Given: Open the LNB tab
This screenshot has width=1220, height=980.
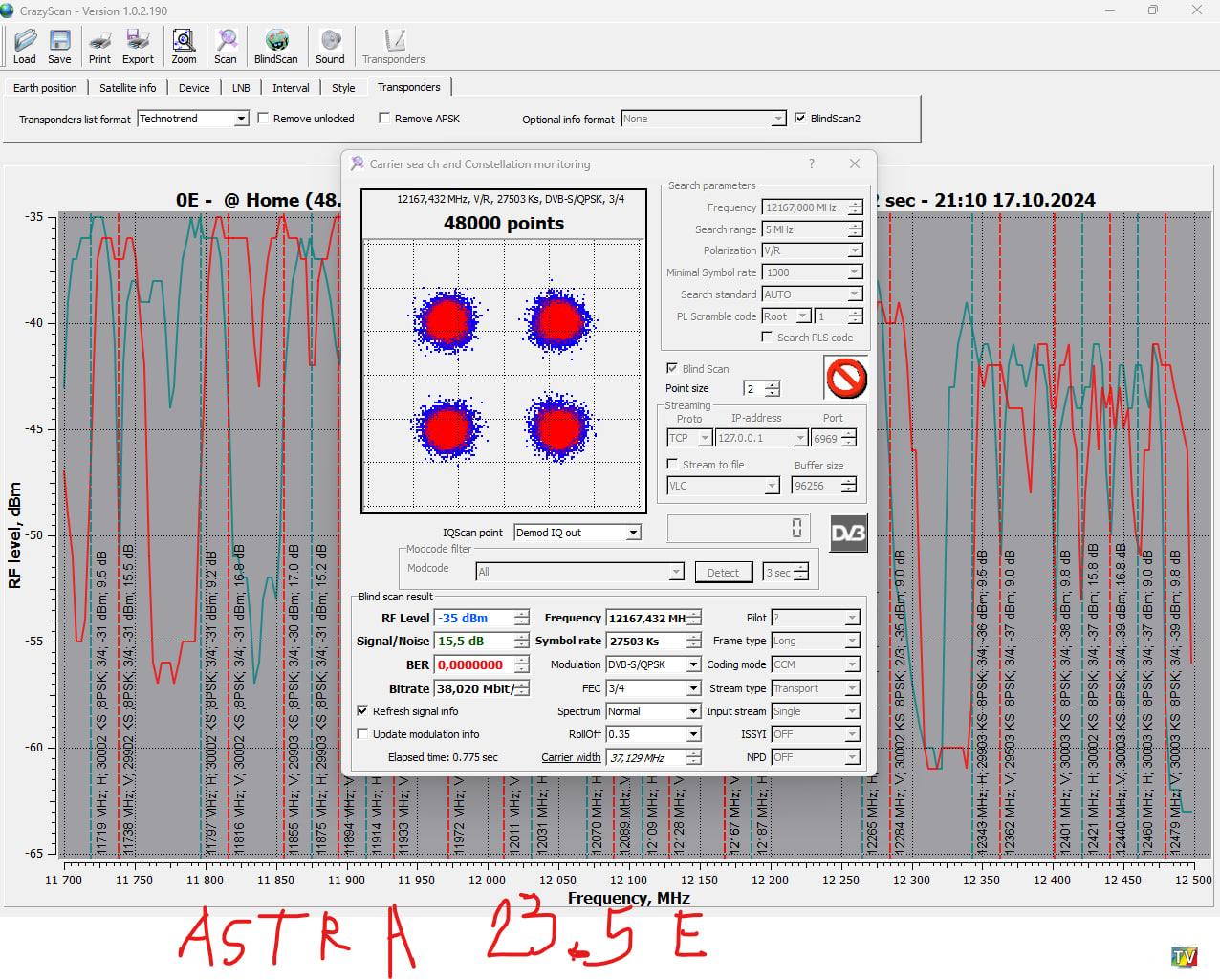Looking at the screenshot, I should point(241,87).
